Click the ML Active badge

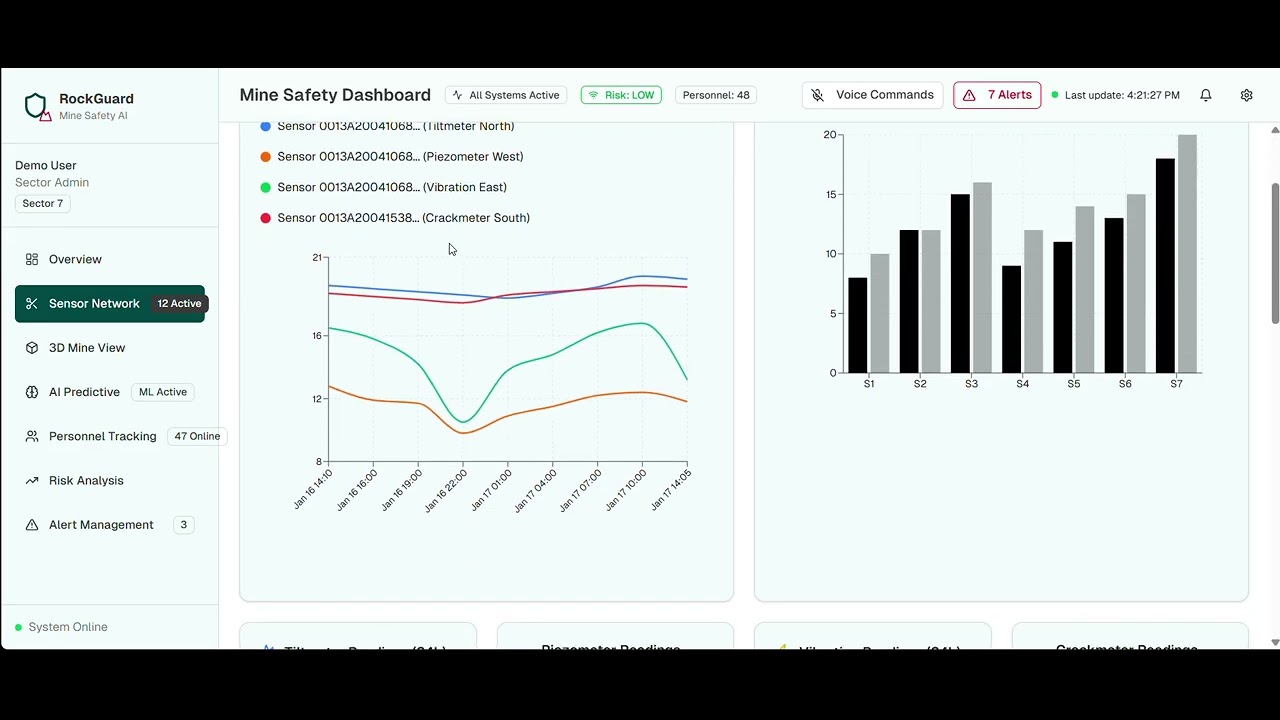(x=163, y=392)
